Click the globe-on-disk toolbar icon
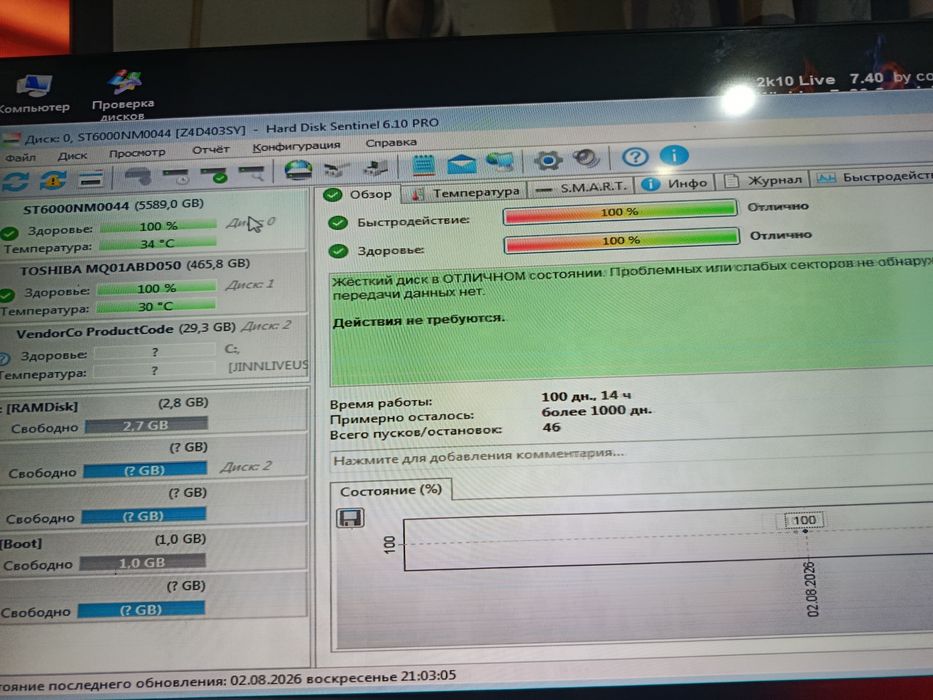This screenshot has height=700, width=933. [298, 170]
